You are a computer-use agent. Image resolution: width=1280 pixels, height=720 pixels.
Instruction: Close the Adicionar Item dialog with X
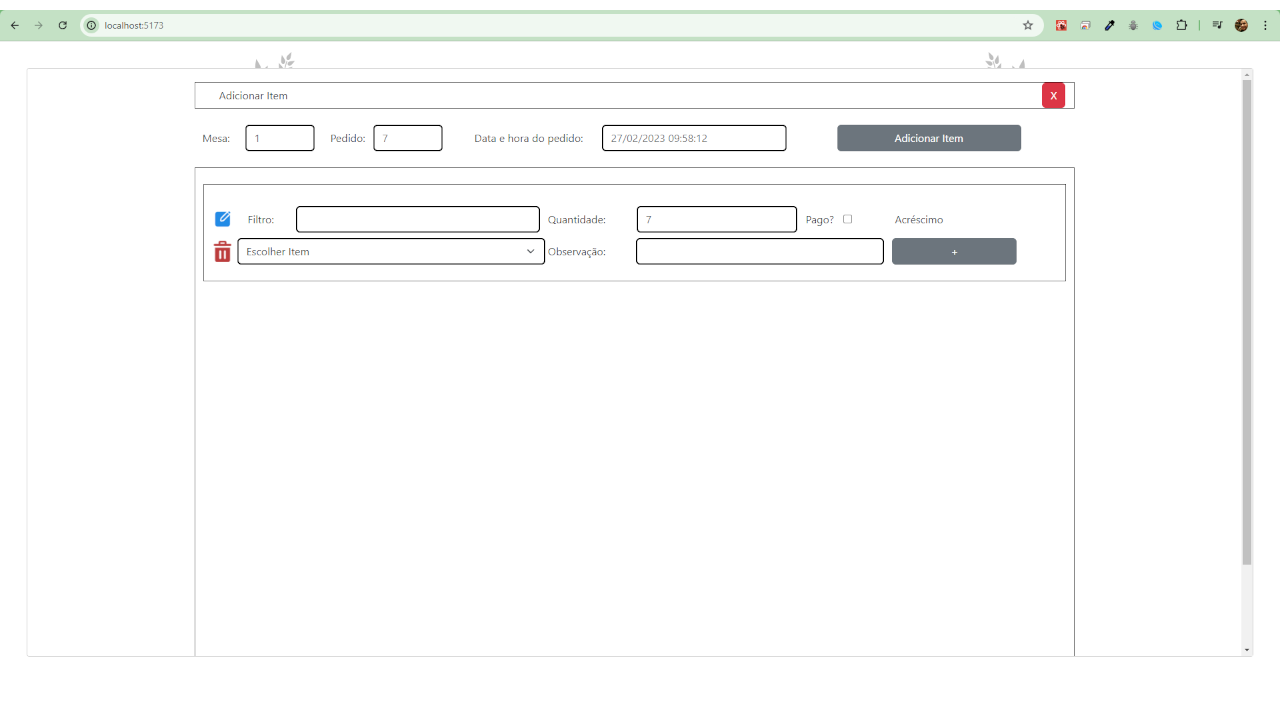pyautogui.click(x=1053, y=95)
